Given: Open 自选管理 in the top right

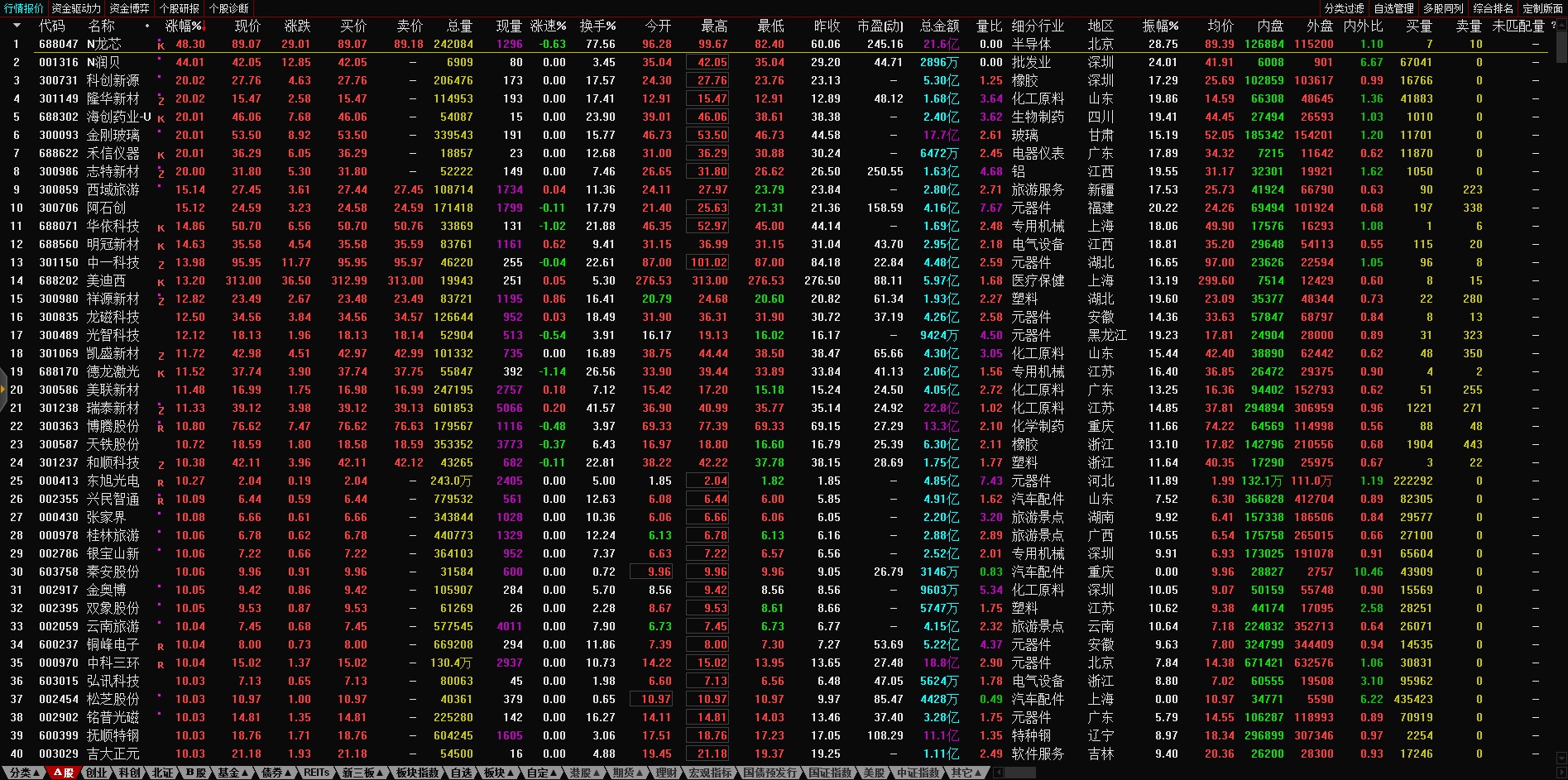Looking at the screenshot, I should pos(1393,8).
